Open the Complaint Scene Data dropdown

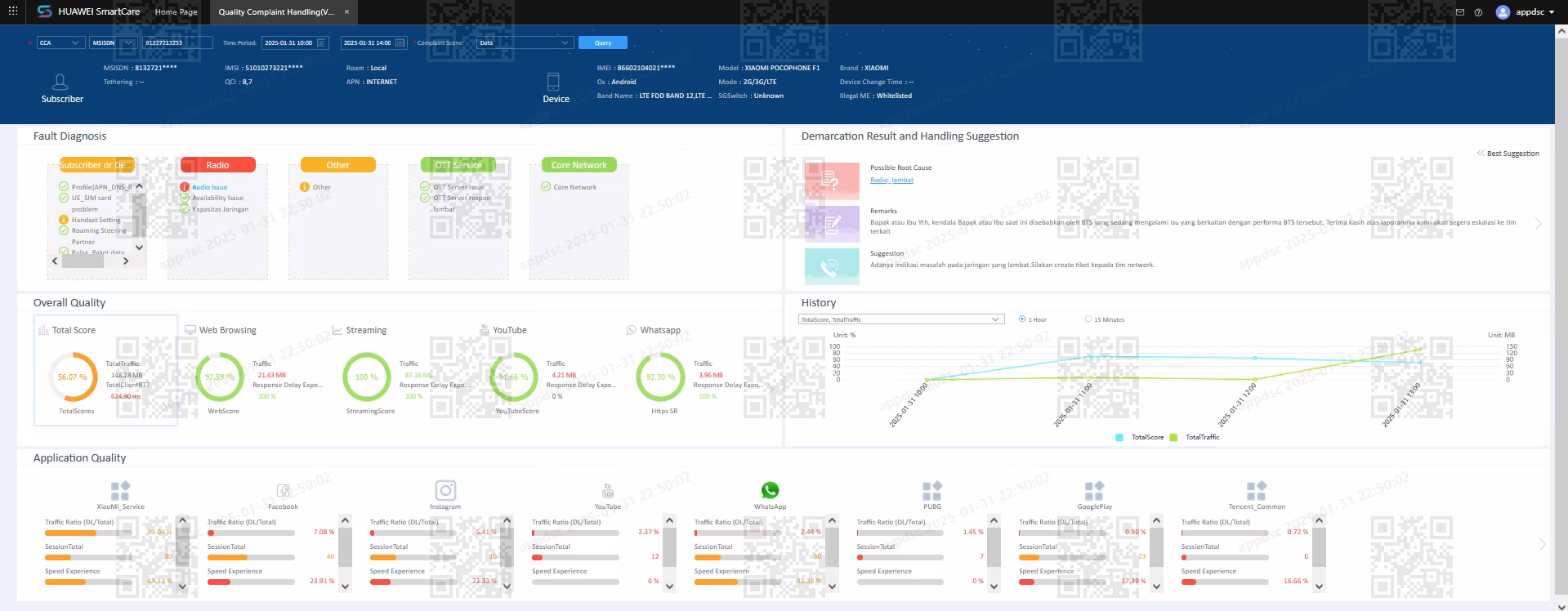pos(525,42)
